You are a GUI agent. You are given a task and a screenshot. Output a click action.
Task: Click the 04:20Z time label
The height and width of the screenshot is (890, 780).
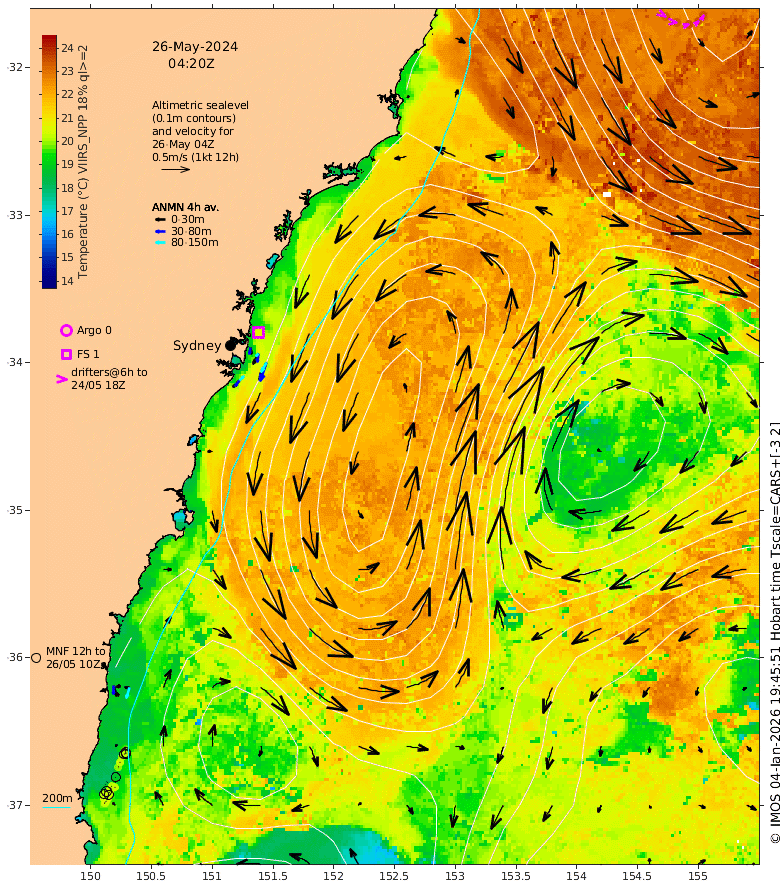click(x=191, y=64)
